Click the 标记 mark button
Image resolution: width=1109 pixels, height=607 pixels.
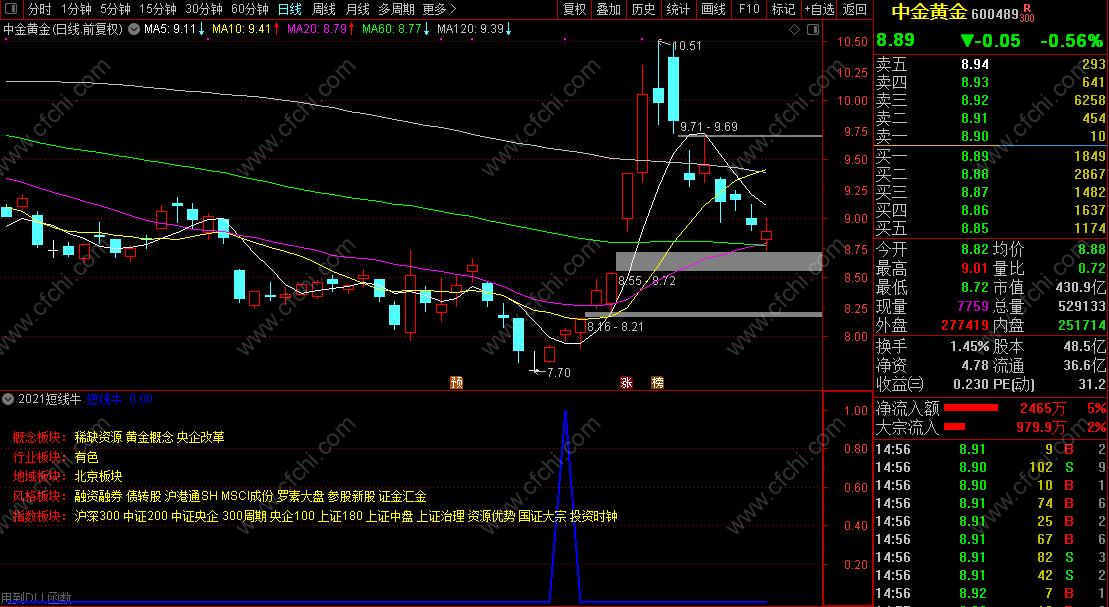783,9
